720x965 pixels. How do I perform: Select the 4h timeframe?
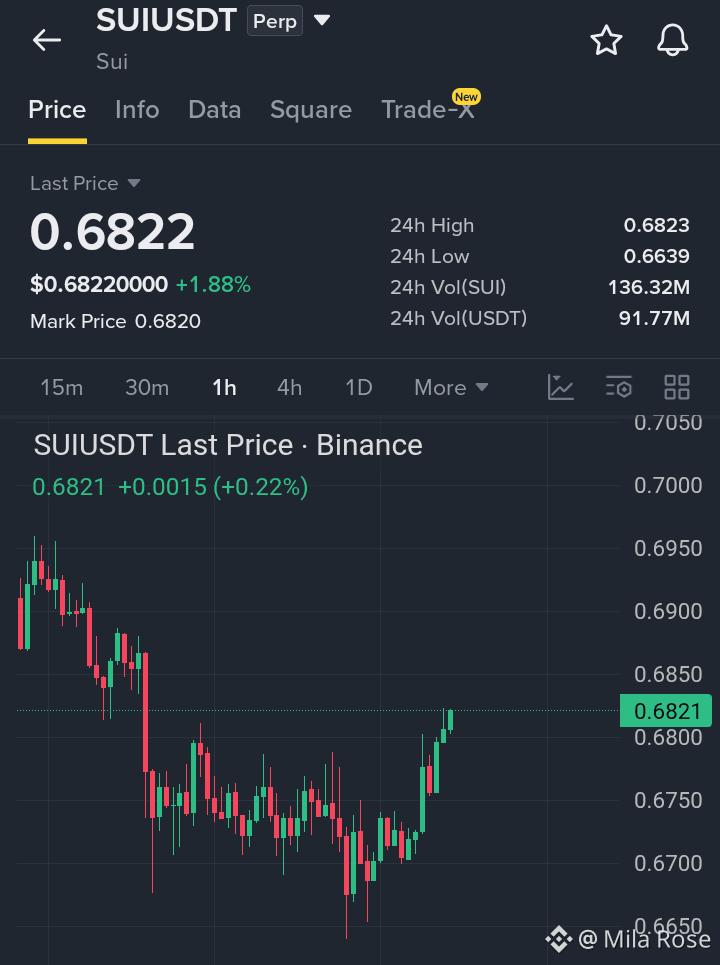tap(290, 387)
